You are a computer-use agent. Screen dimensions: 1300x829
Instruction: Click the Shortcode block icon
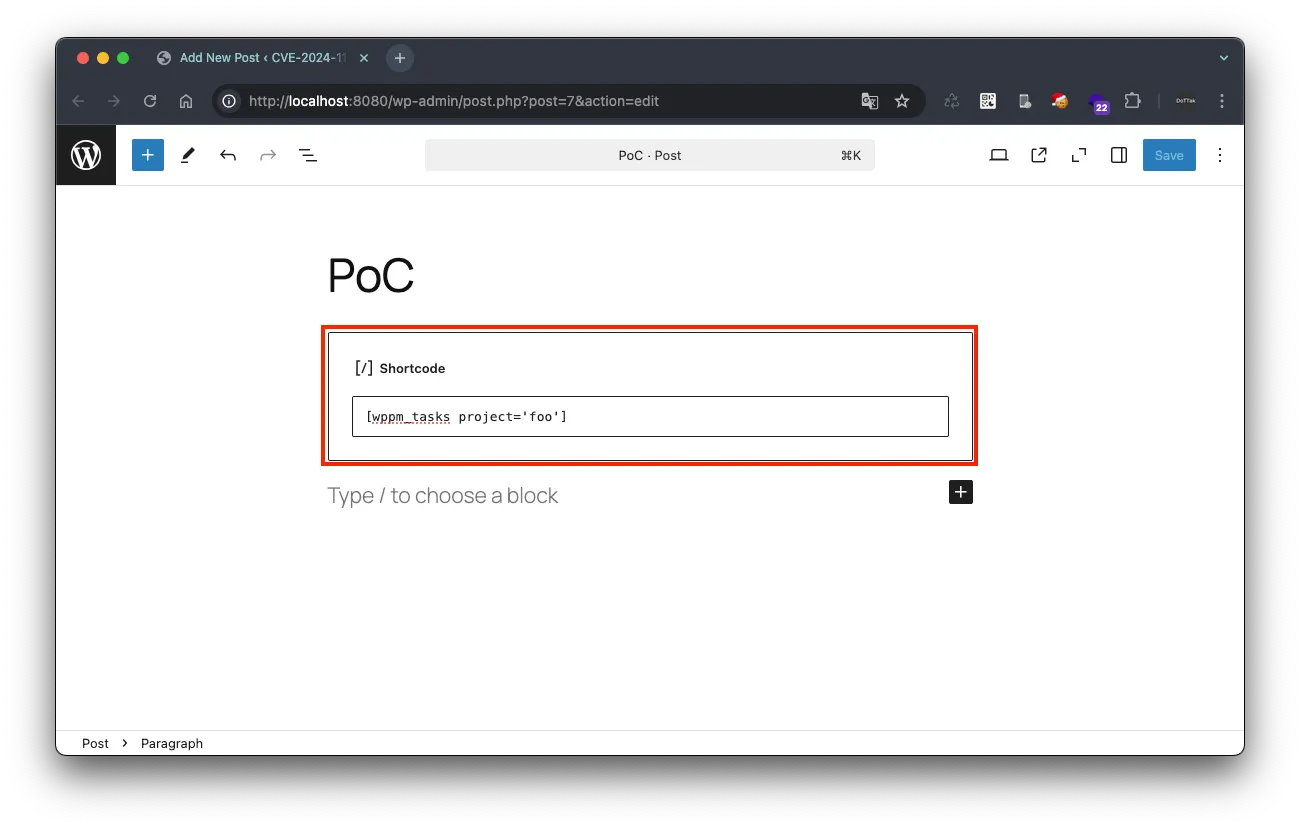[x=364, y=368]
